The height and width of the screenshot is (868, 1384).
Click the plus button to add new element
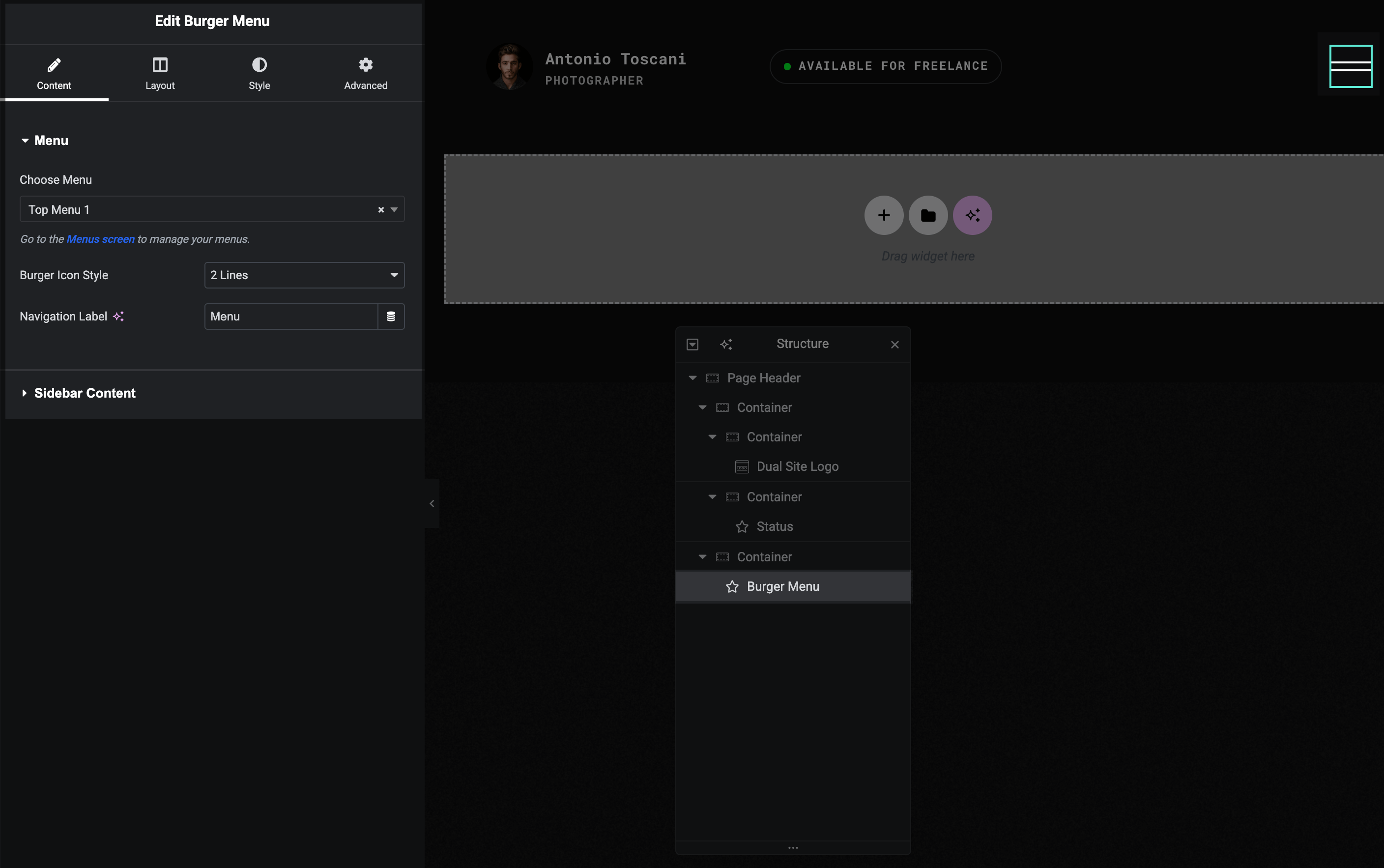pos(884,215)
